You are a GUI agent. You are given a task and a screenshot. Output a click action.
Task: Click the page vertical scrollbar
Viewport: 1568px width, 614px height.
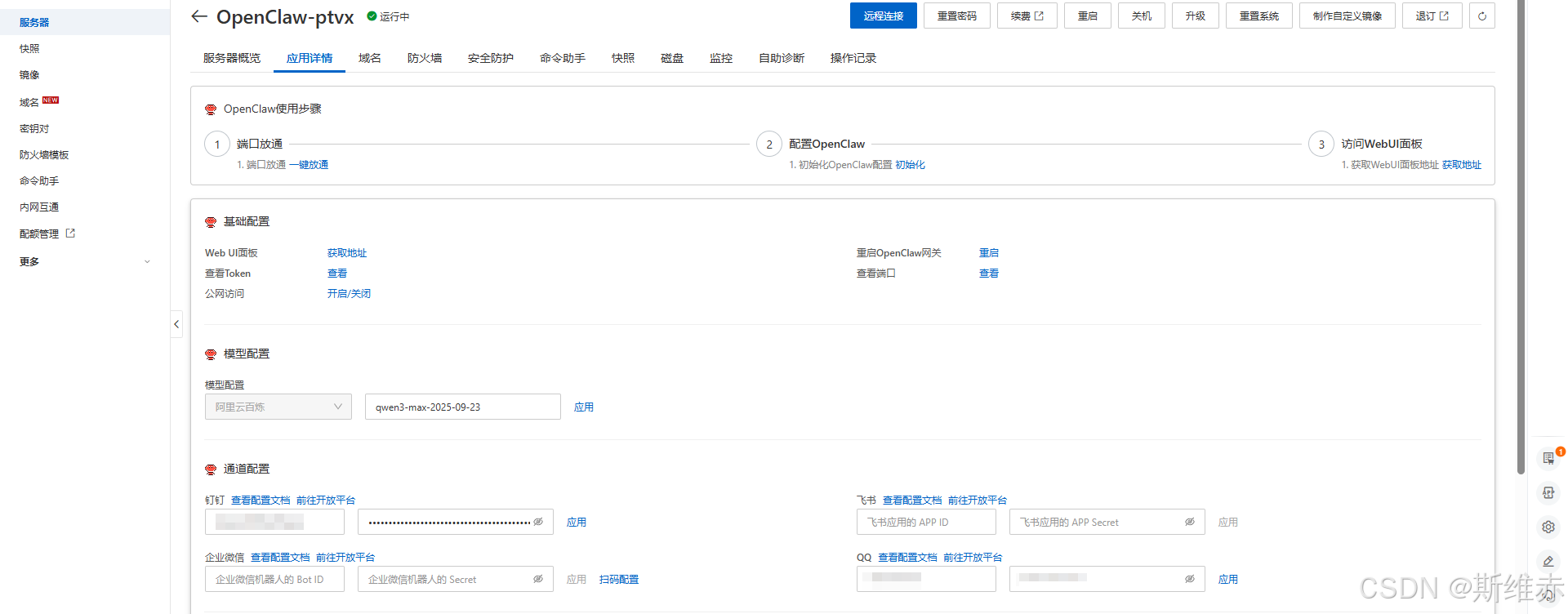click(x=1521, y=237)
